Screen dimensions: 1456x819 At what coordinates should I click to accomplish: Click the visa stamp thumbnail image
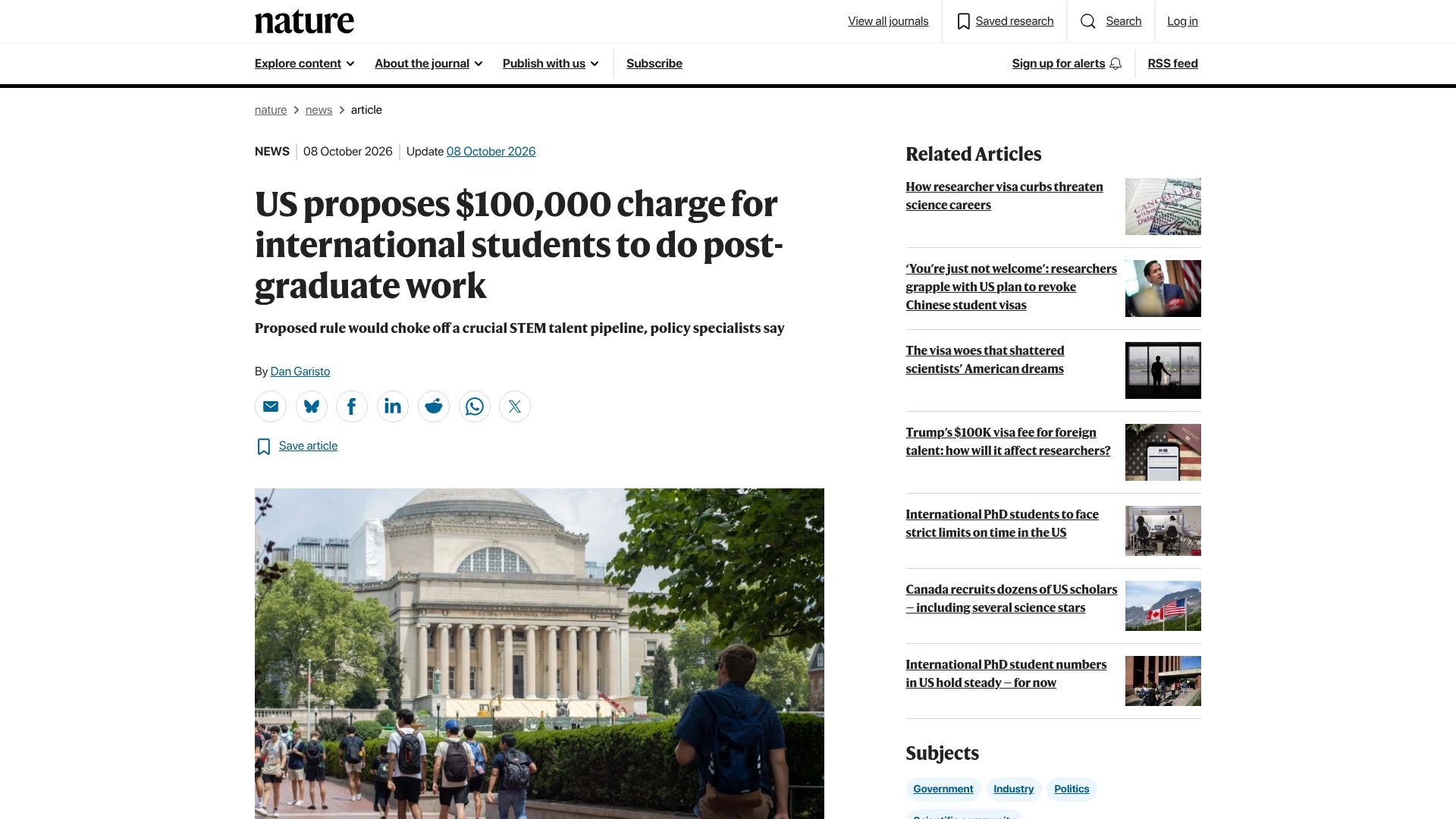[1163, 207]
